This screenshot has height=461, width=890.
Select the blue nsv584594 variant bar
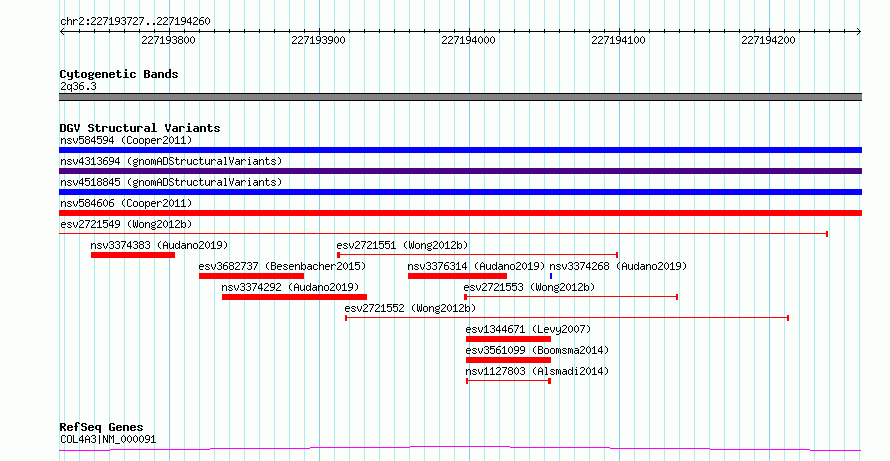[460, 150]
